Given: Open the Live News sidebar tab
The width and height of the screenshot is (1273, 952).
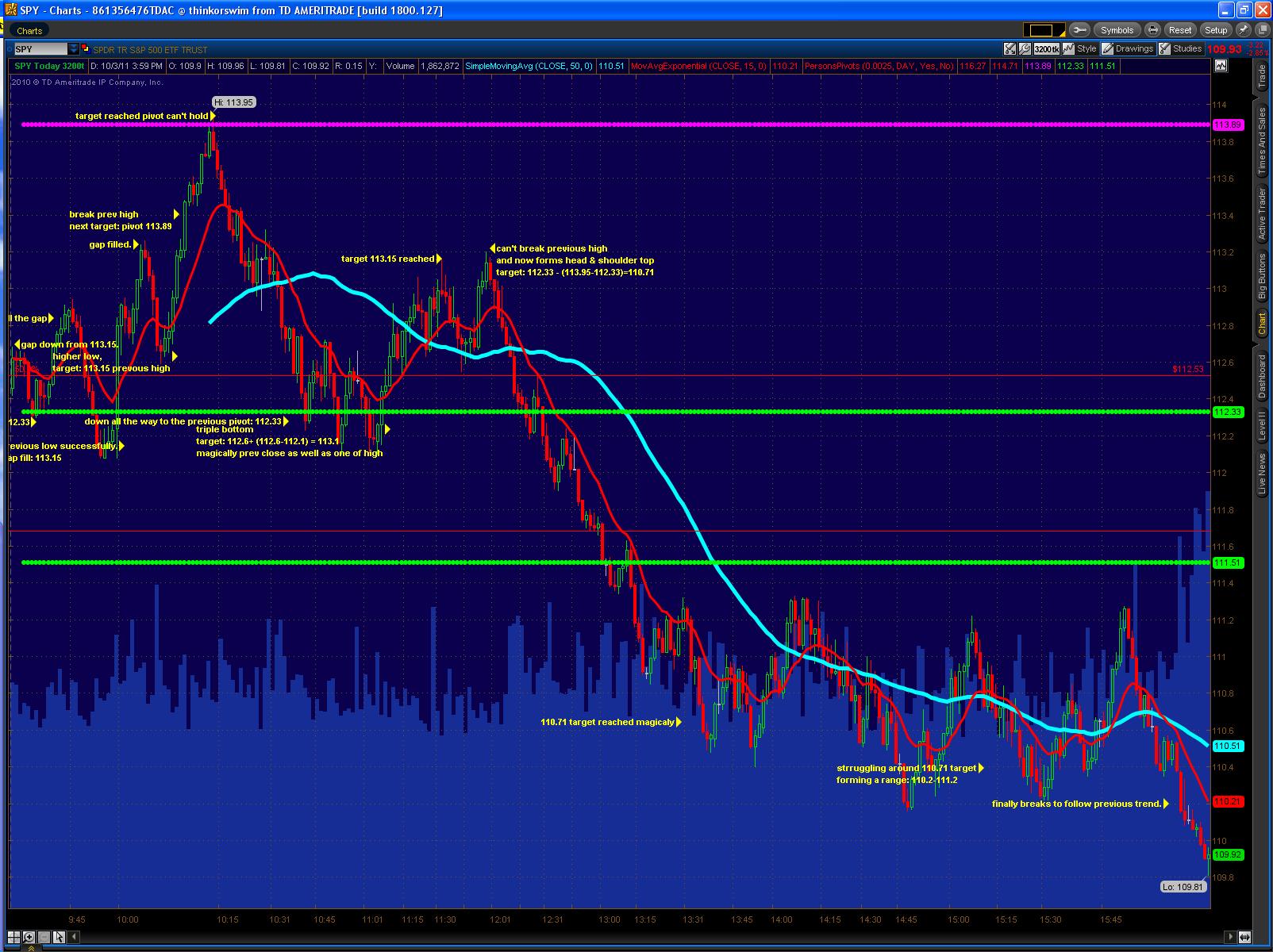Looking at the screenshot, I should point(1262,474).
